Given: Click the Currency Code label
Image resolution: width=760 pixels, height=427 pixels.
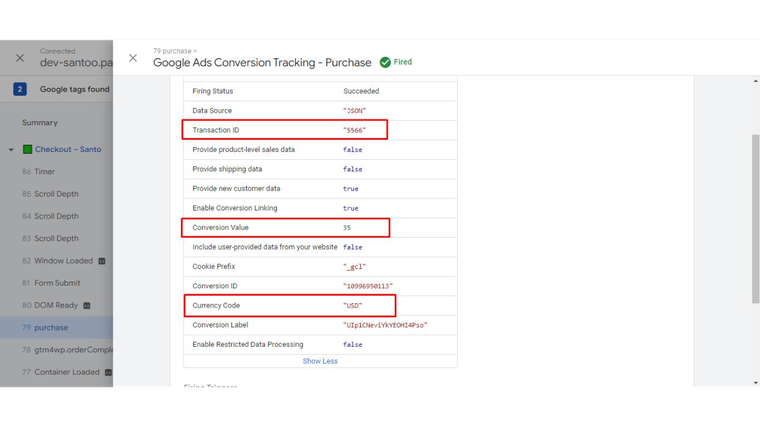Looking at the screenshot, I should 216,305.
